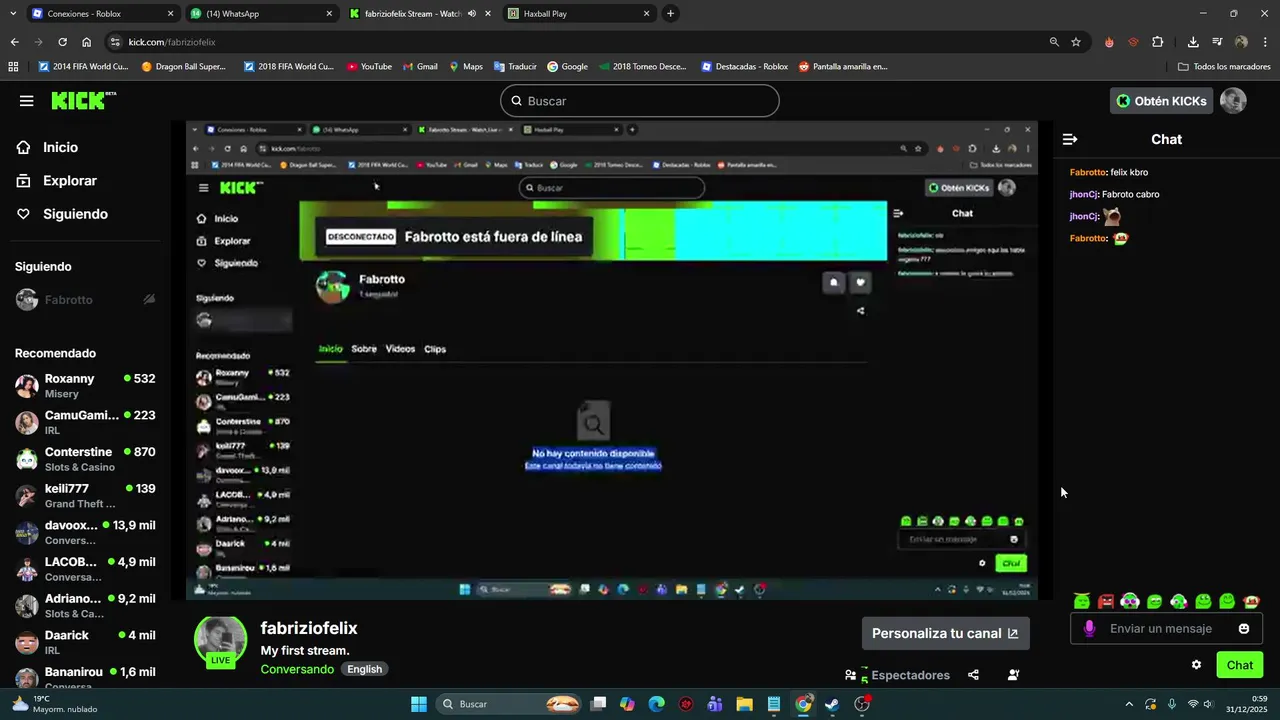Switch to Conexiones - Roblox tab
Screen dimensions: 1280x720
click(x=103, y=14)
